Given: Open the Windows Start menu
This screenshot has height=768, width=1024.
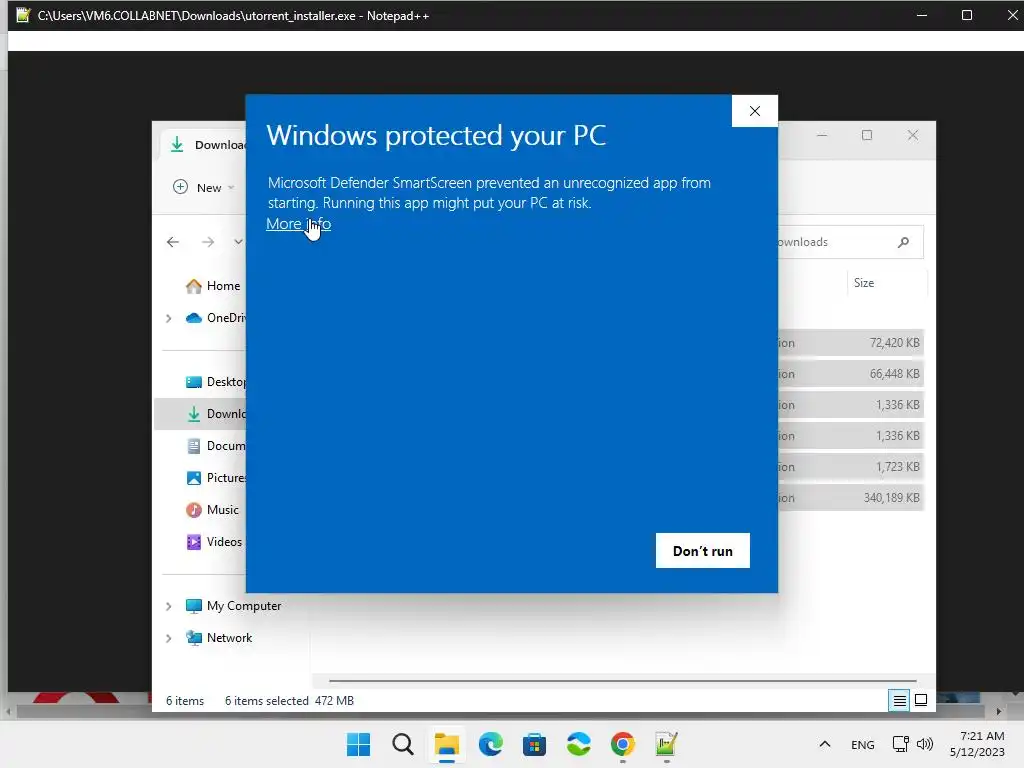Looking at the screenshot, I should pos(359,744).
